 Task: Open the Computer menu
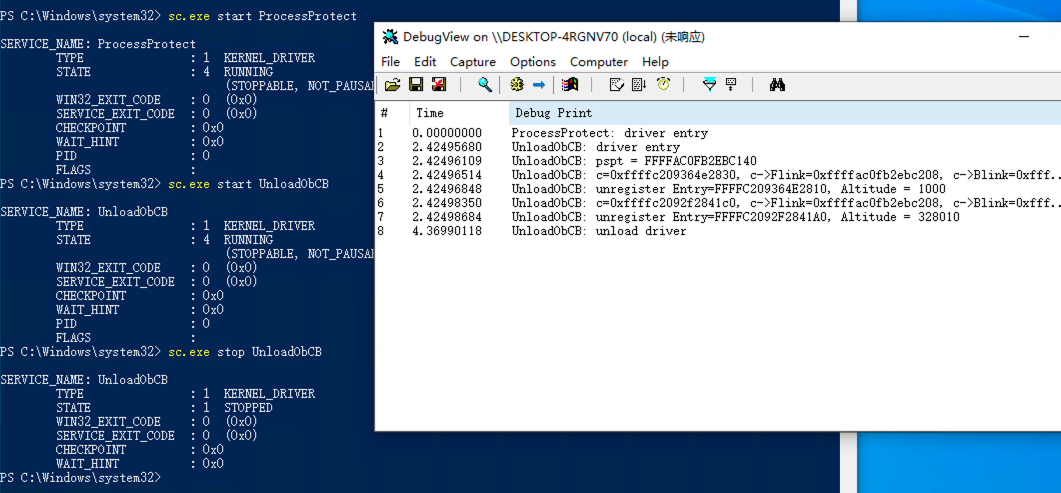599,61
